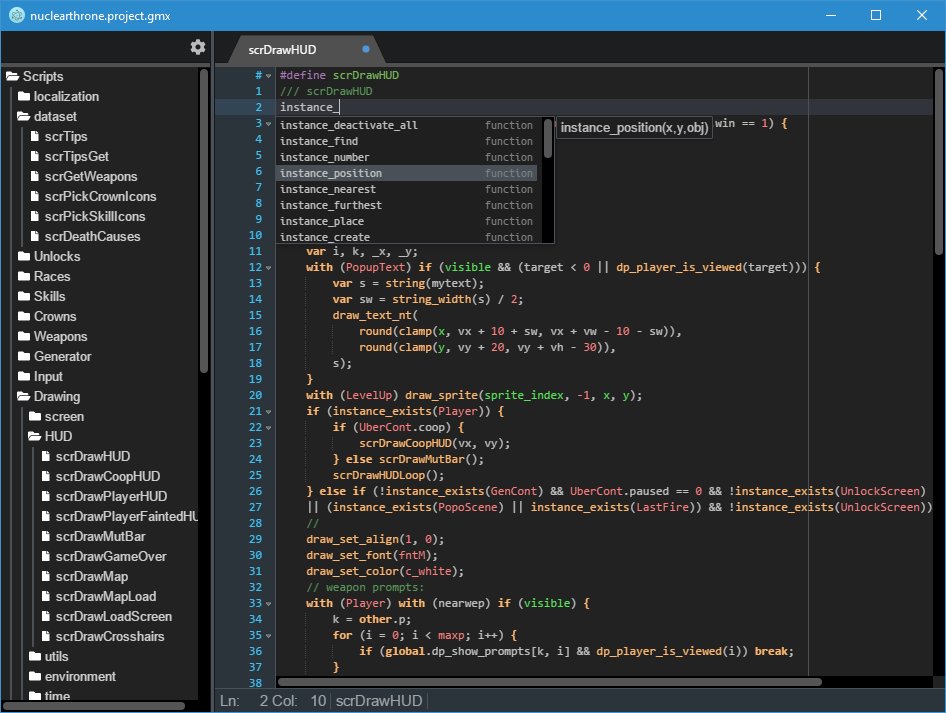Minimize the nuclearthrone.project.gmx window
Screen dimensions: 946x713
coord(831,15)
